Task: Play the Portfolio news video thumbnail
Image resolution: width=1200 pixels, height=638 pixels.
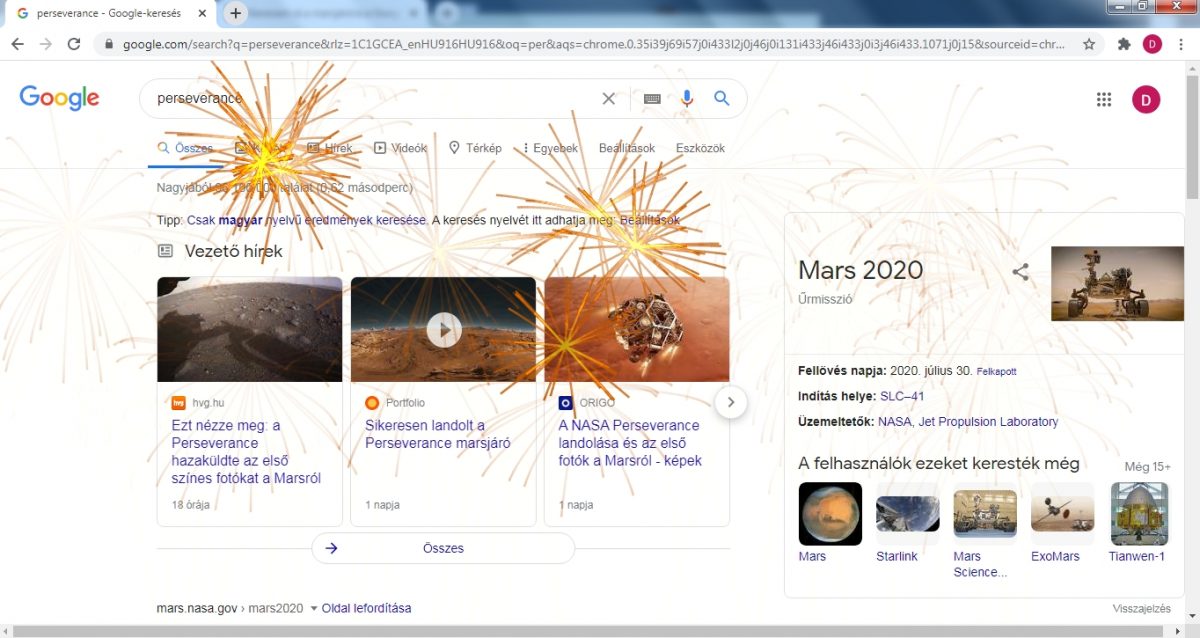Action: click(443, 329)
